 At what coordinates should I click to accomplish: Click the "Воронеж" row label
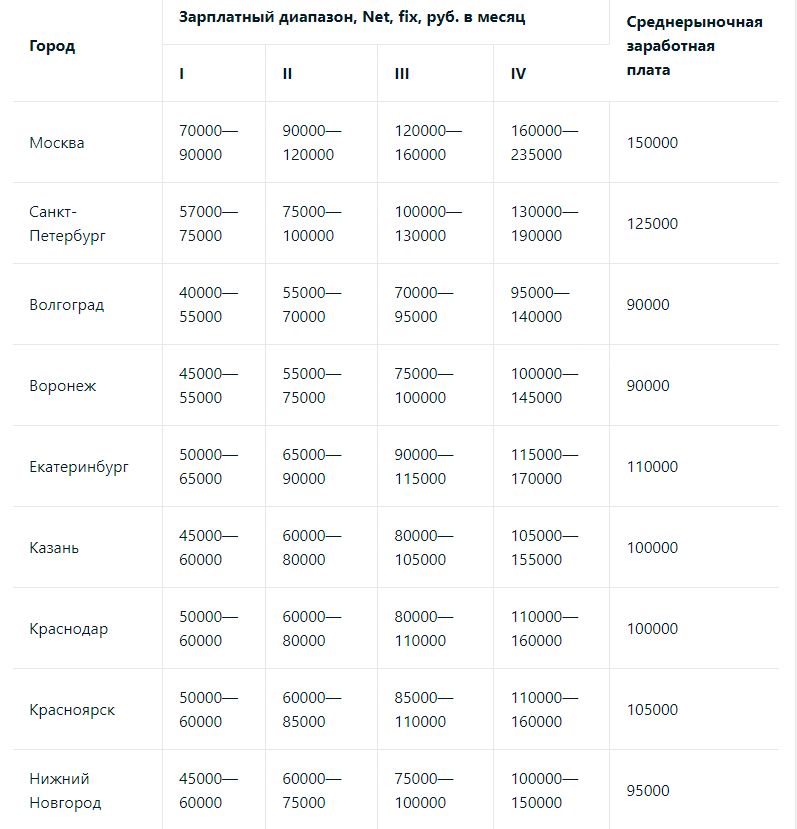[63, 386]
